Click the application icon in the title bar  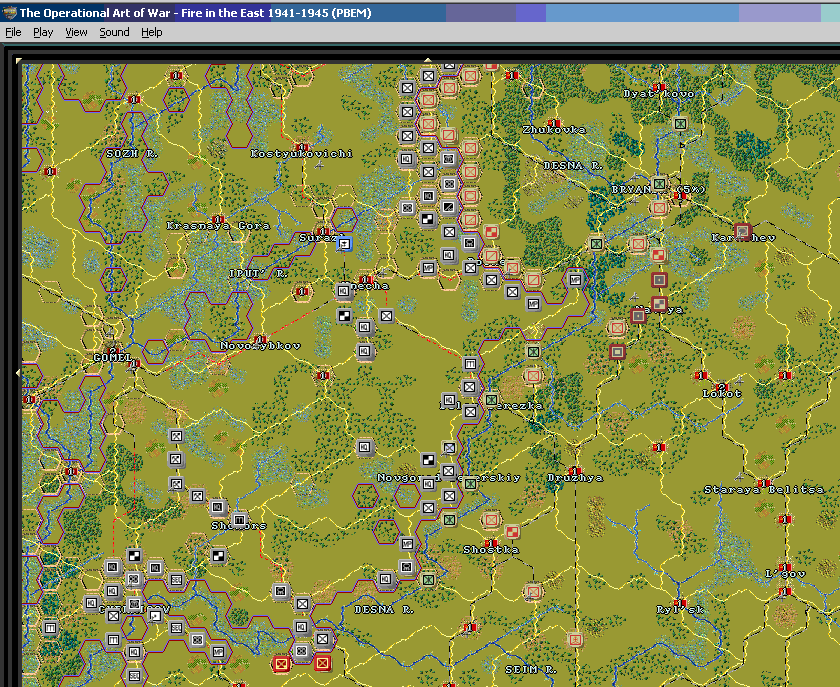[9, 12]
